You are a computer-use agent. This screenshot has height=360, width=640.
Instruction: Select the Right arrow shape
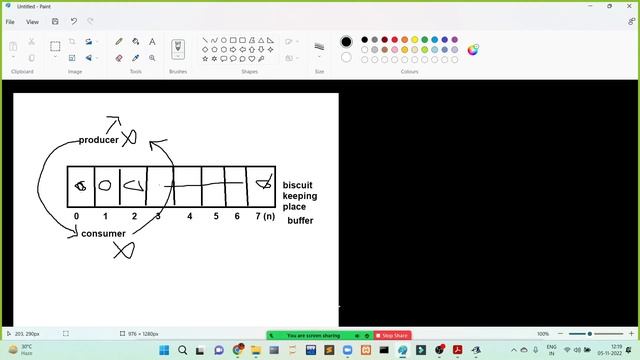233,49
